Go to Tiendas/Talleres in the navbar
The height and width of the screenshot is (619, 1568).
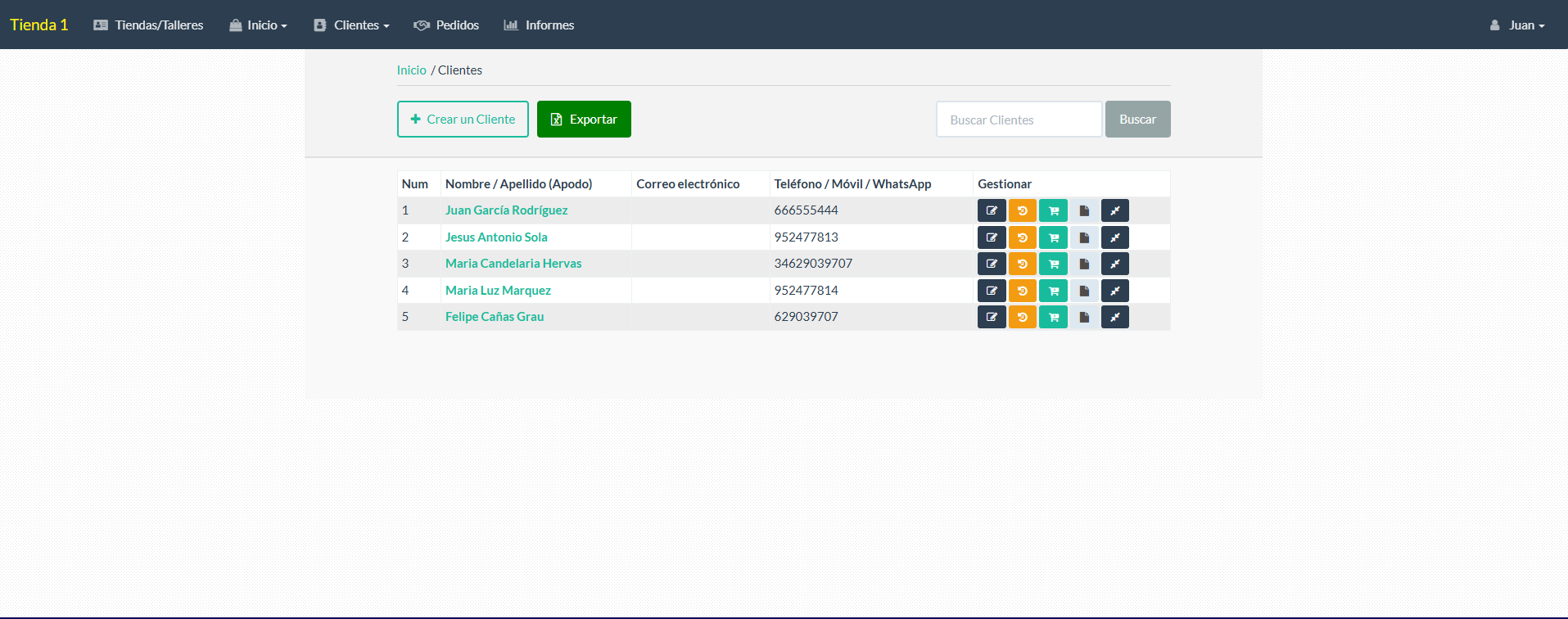[x=148, y=25]
